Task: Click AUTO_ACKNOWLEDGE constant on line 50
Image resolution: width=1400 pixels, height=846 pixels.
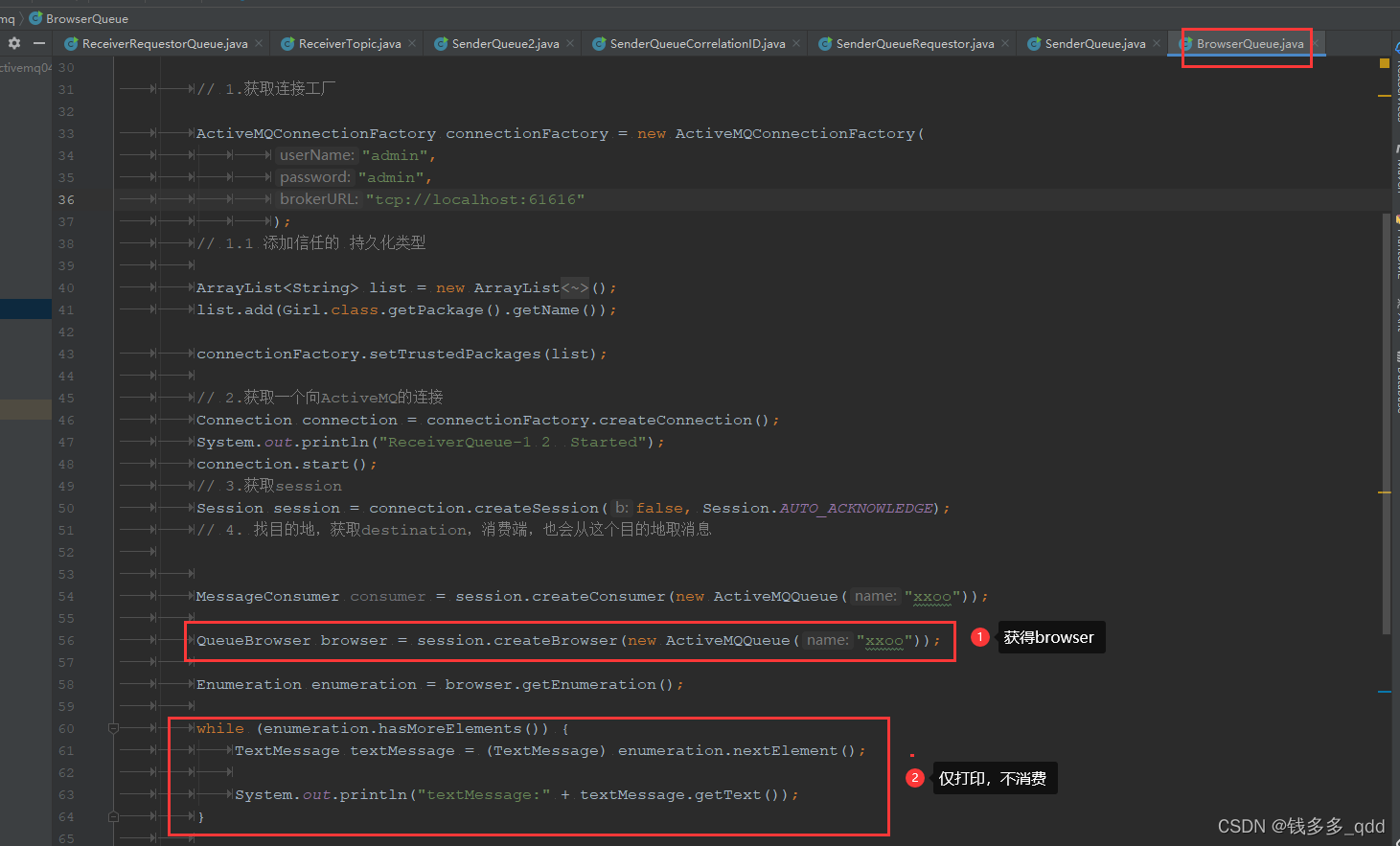Action: pyautogui.click(x=857, y=509)
